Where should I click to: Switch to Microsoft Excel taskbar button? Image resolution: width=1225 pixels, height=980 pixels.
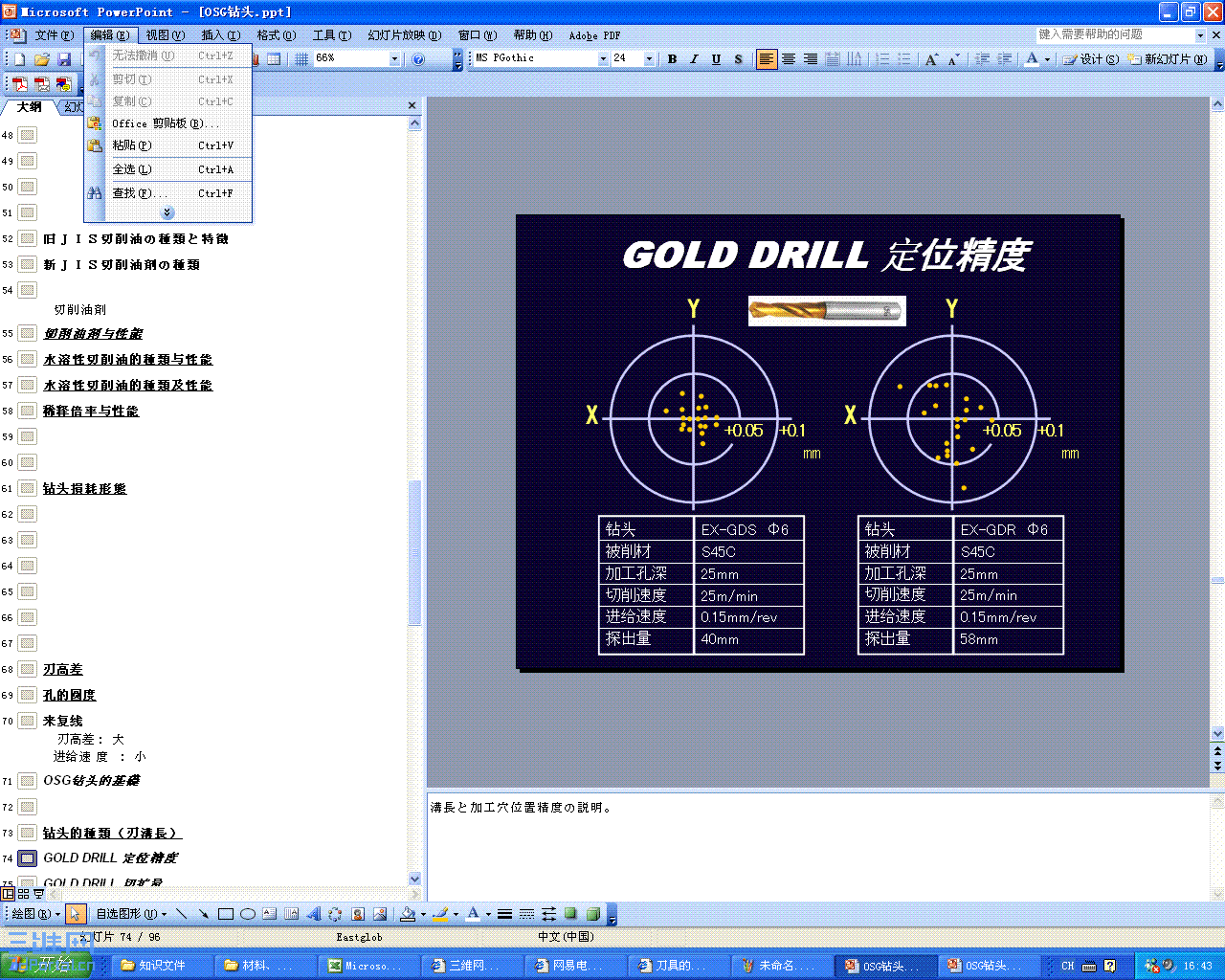pos(367,966)
